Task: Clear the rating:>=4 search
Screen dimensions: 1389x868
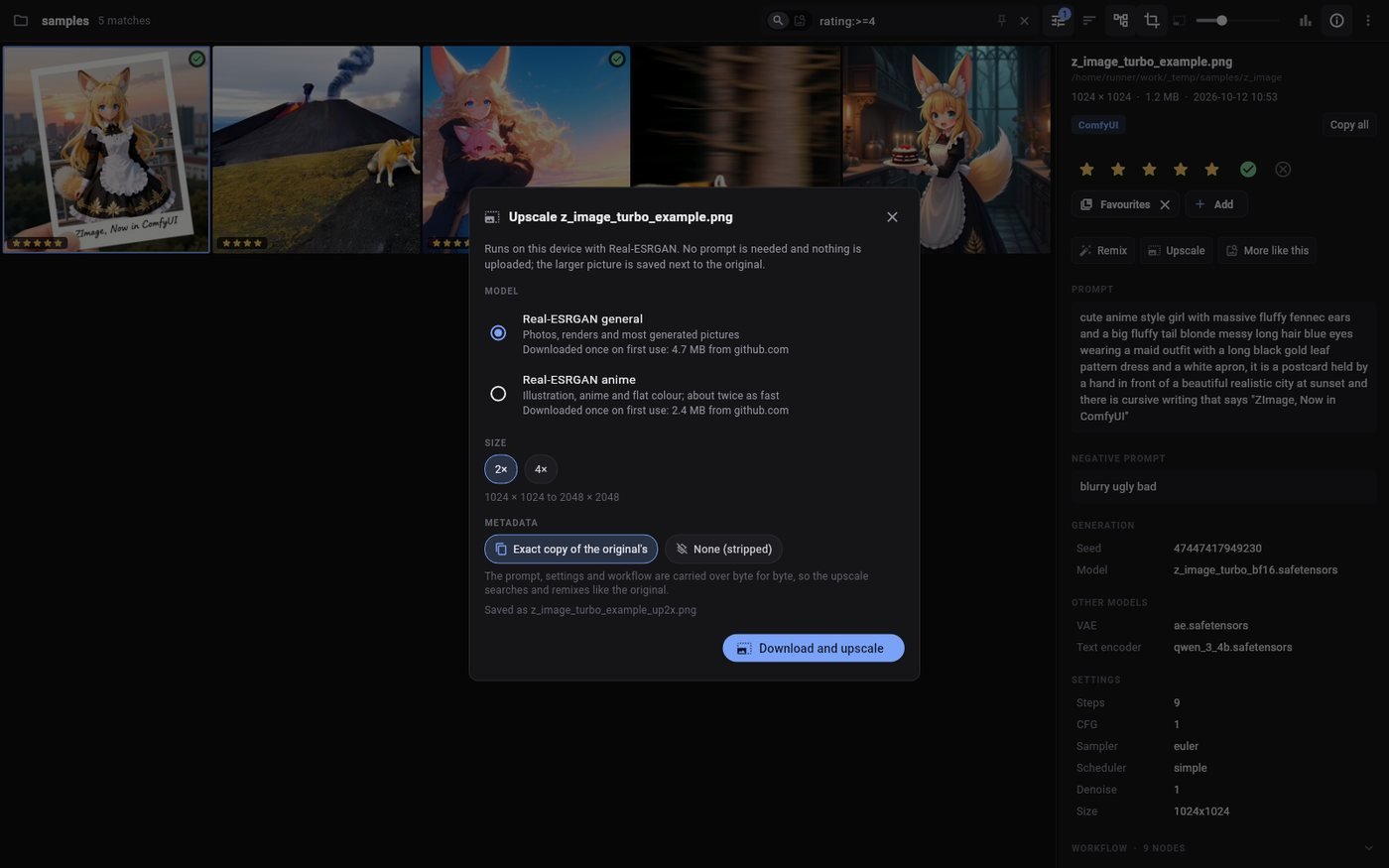Action: click(1025, 20)
